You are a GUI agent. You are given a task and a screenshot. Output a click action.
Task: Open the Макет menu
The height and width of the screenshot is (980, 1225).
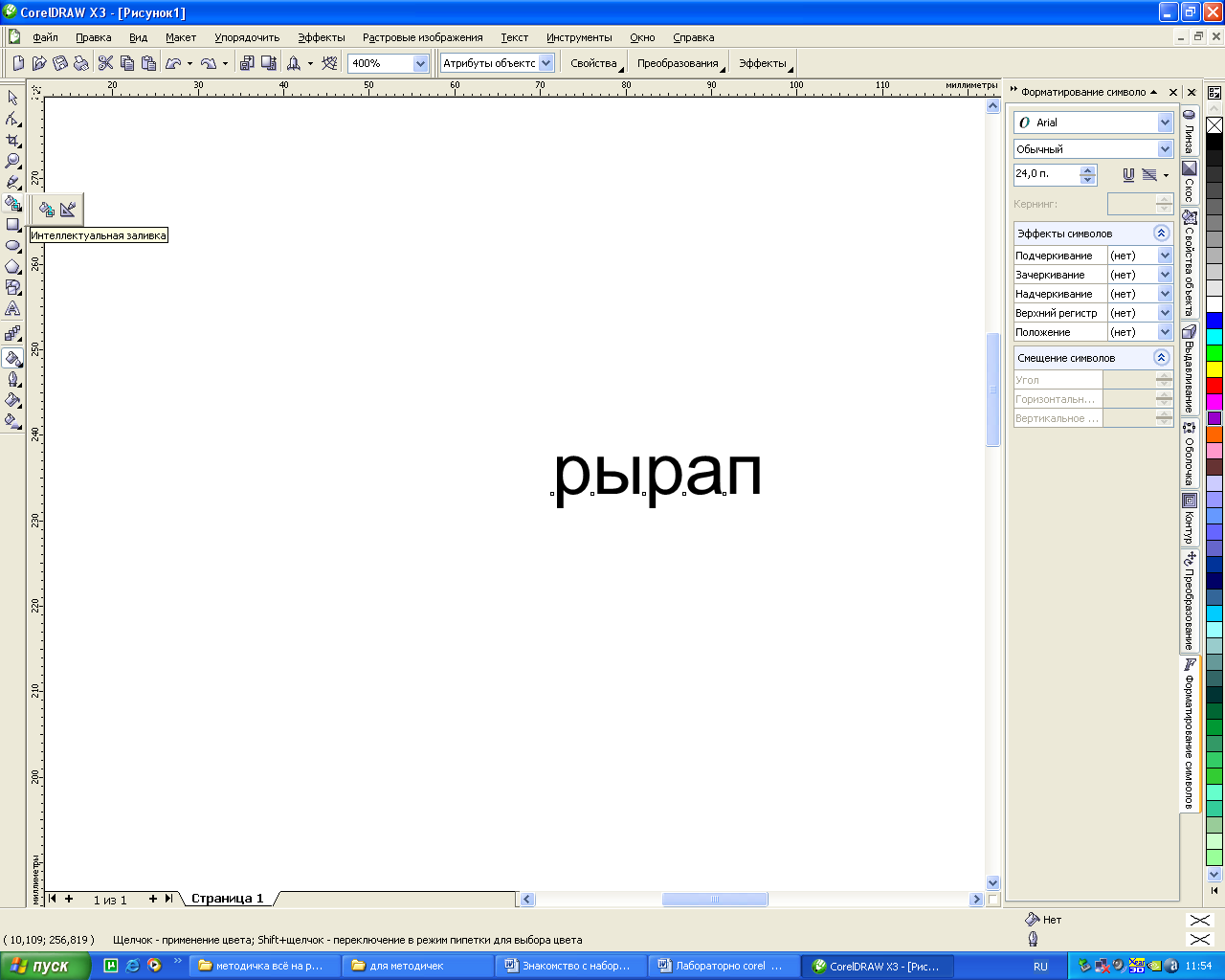pyautogui.click(x=180, y=37)
